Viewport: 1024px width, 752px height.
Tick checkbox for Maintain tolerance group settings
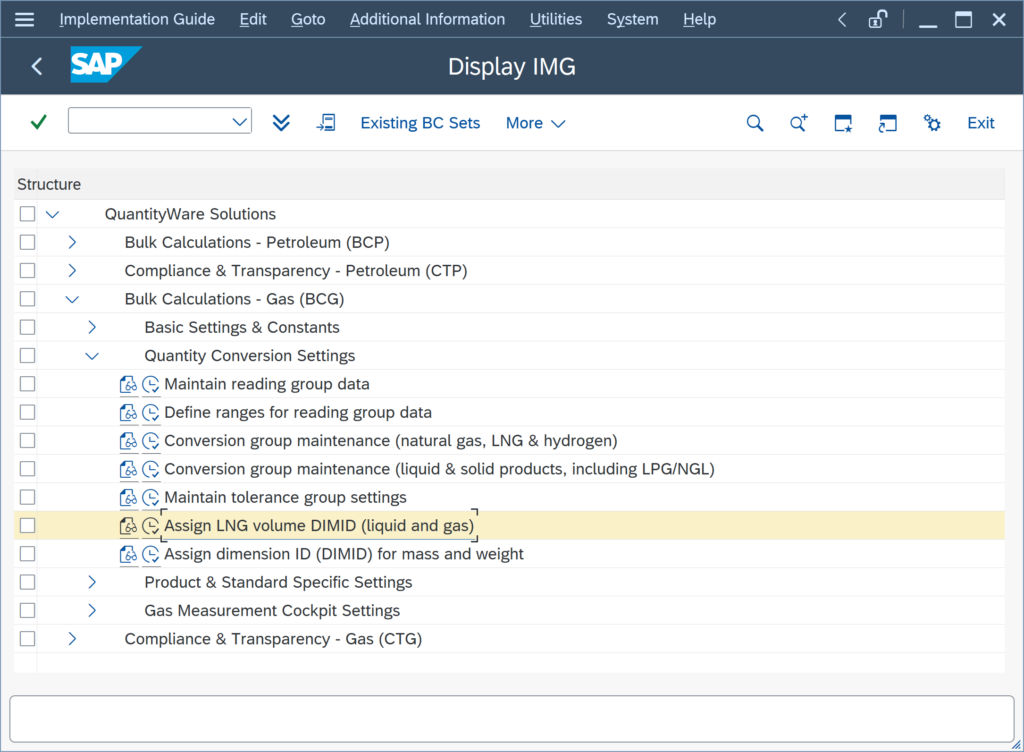pos(27,497)
